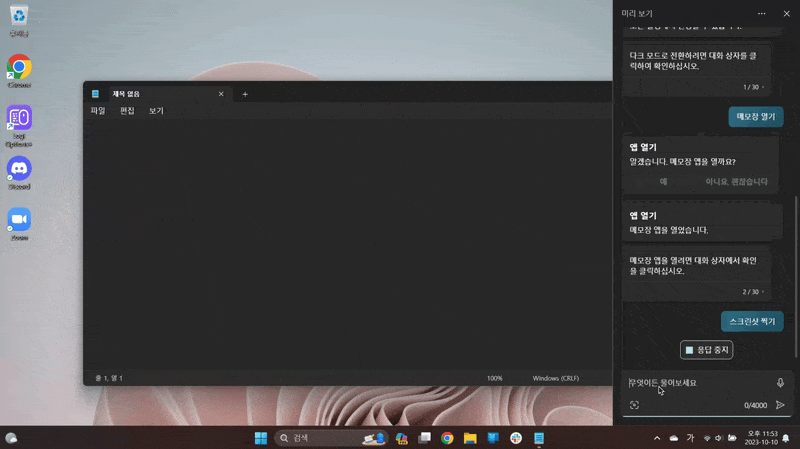Viewport: 800px width, 449px height.
Task: Click the Copilot chat vertical scrollbar
Action: [x=796, y=278]
